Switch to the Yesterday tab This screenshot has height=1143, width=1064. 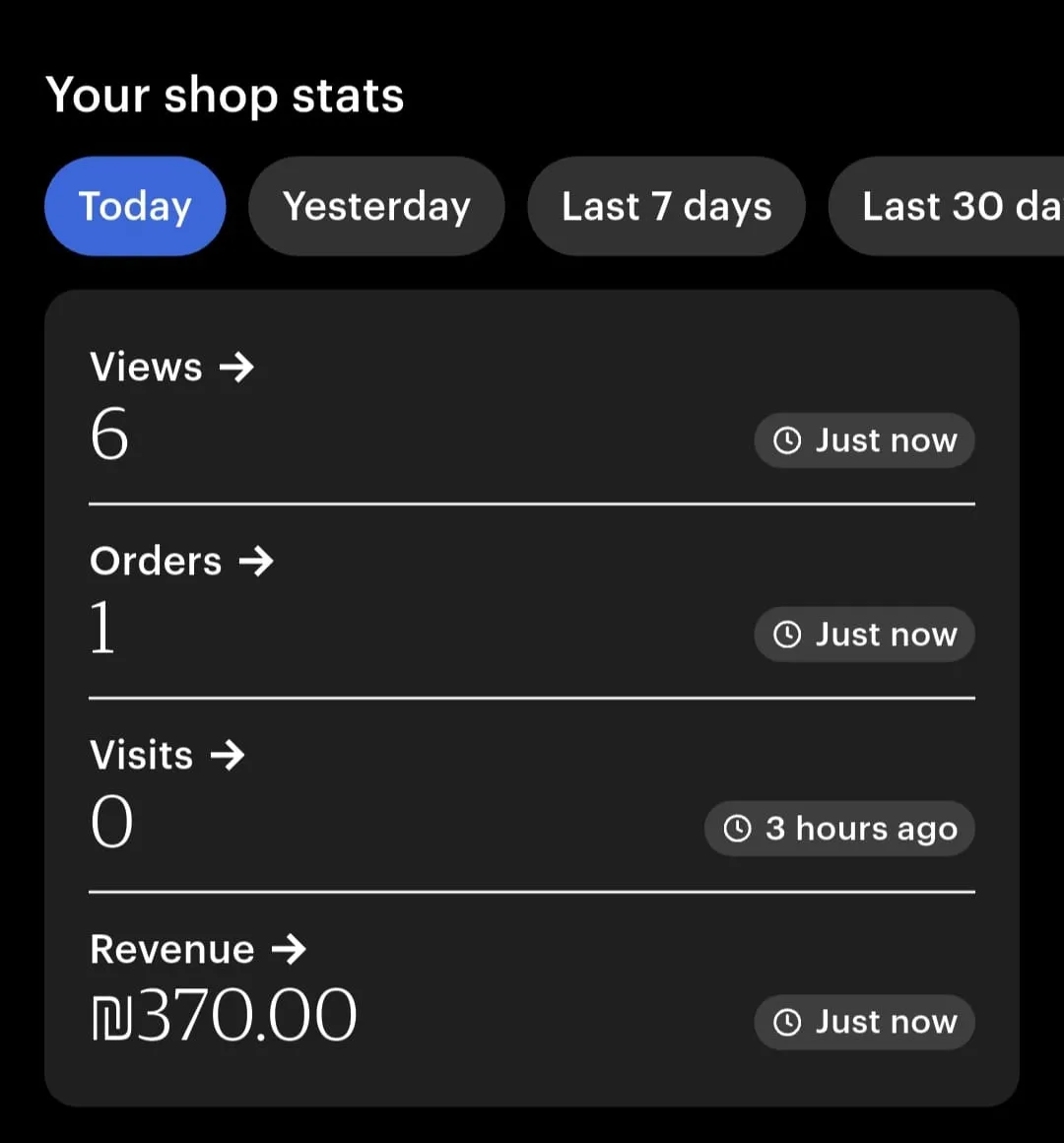point(376,207)
